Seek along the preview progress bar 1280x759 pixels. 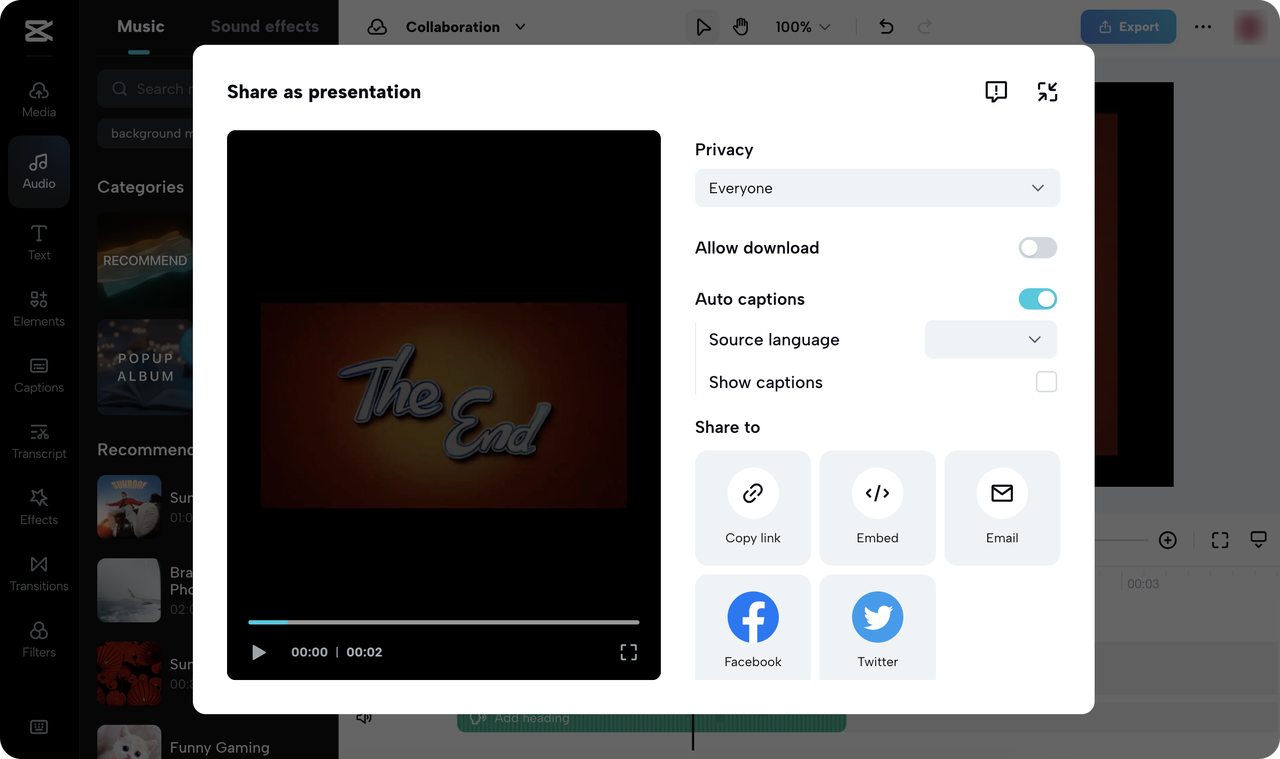444,622
